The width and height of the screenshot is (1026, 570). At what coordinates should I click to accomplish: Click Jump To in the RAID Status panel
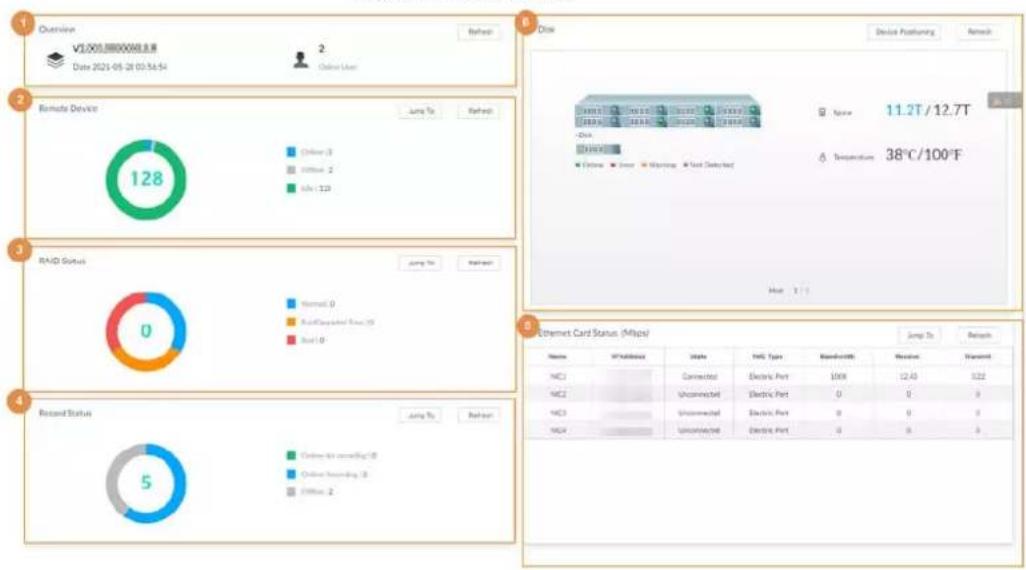click(421, 263)
